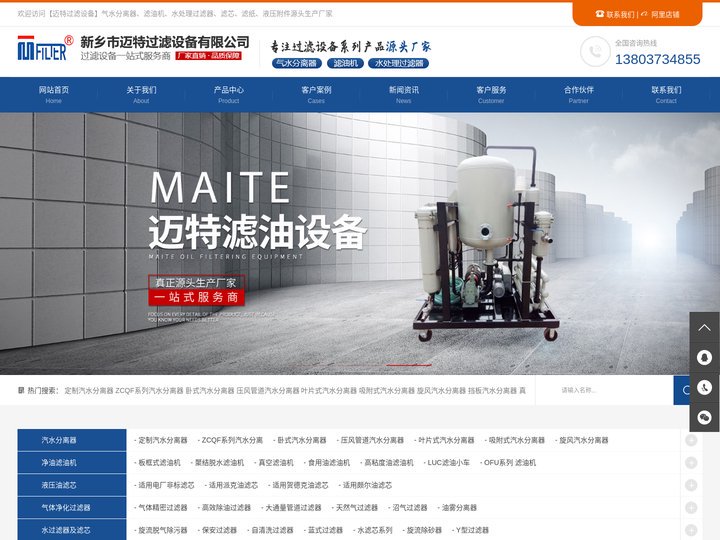Open 联系我们 Contact menu item
720x540 pixels.
coord(666,95)
